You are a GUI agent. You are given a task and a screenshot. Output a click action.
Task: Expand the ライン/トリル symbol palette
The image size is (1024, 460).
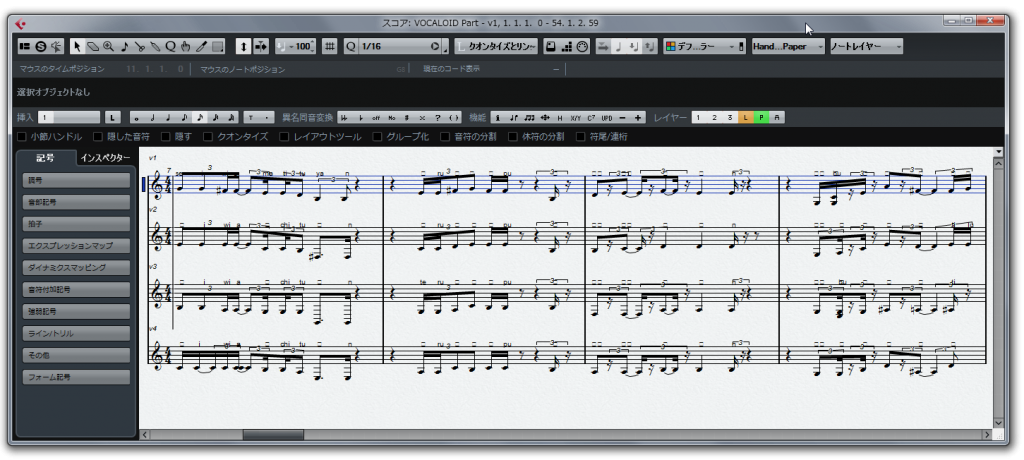pos(76,334)
